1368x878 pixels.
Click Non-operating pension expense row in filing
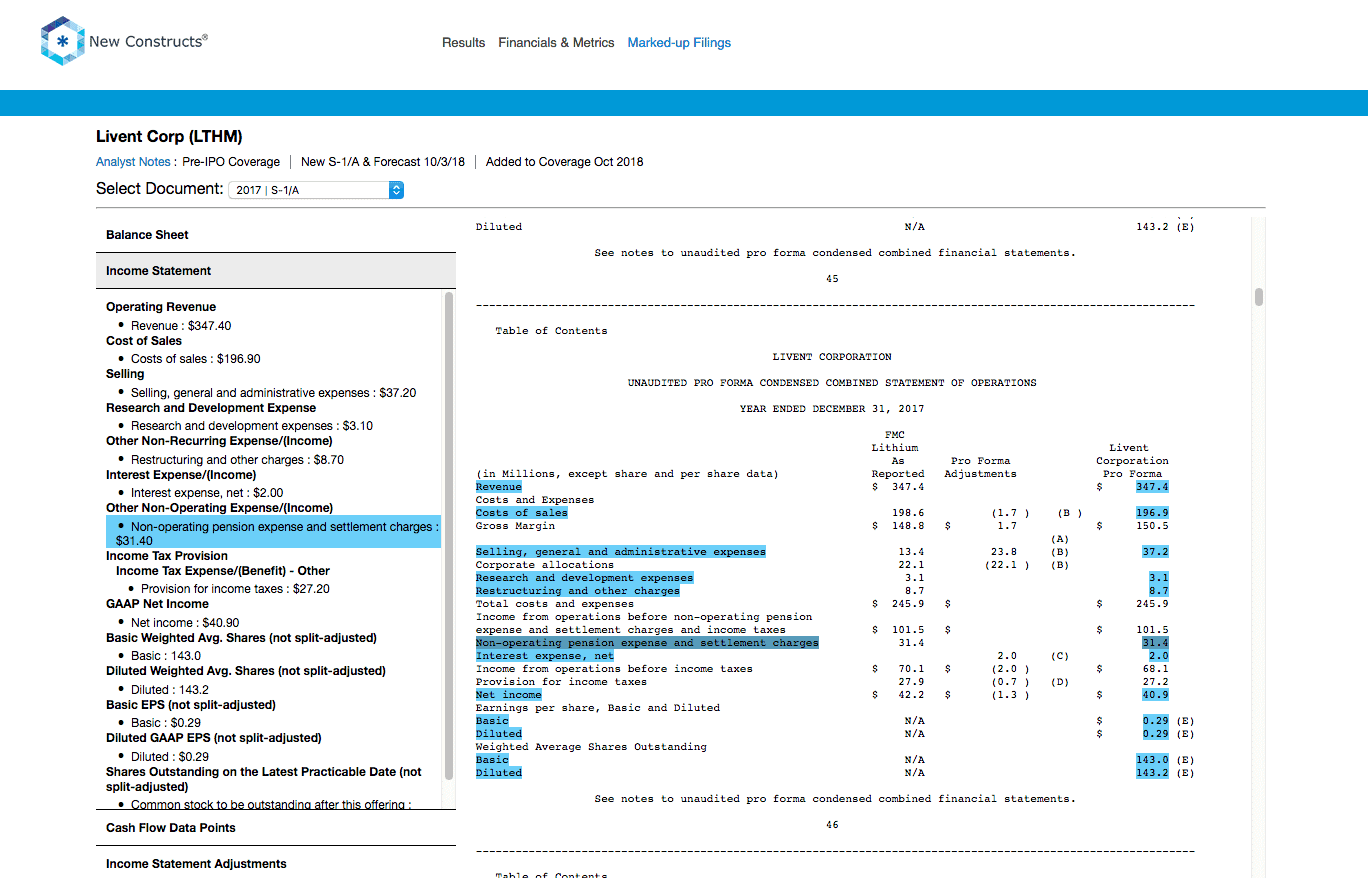tap(647, 643)
